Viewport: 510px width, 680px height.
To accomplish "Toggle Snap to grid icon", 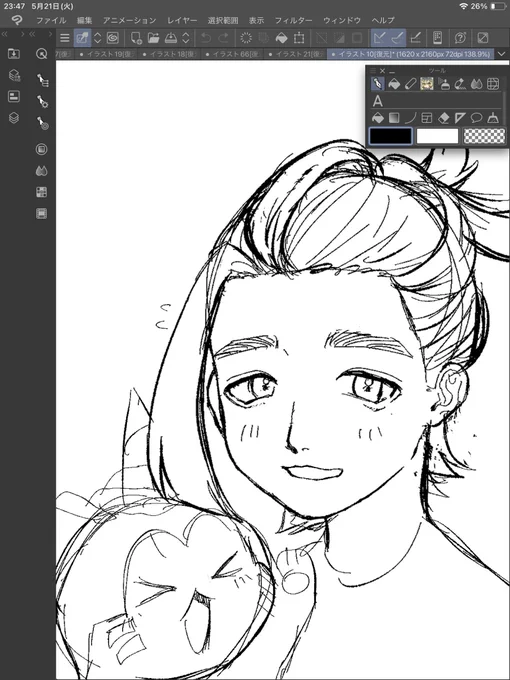I will (x=415, y=38).
